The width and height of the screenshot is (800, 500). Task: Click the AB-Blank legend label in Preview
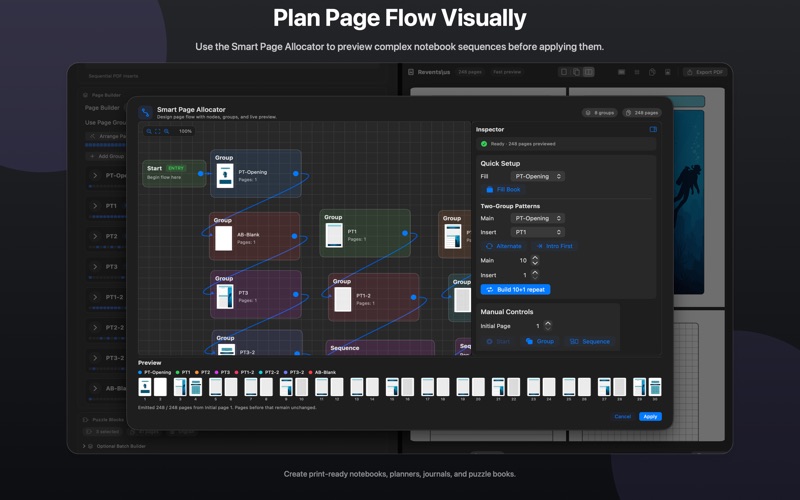(x=326, y=372)
